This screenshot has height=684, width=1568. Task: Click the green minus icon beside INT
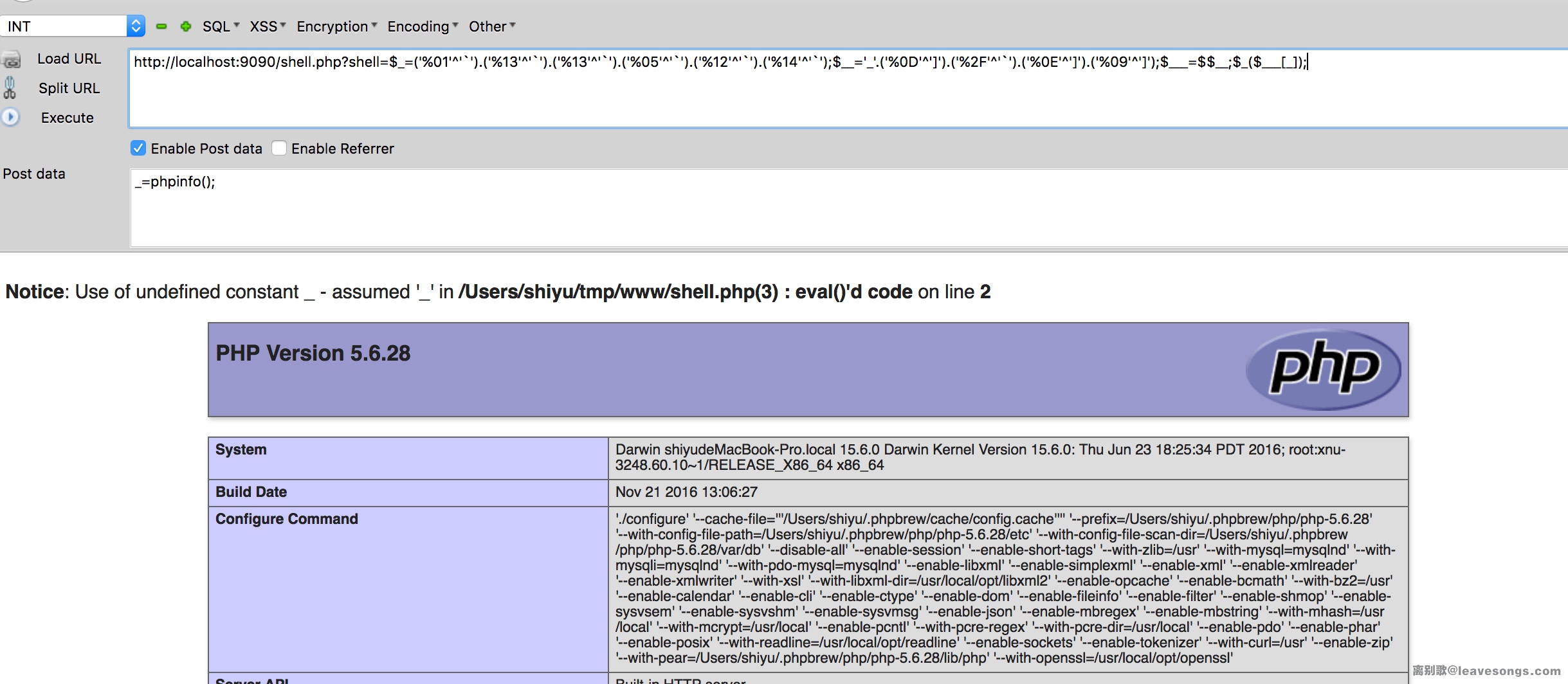pyautogui.click(x=161, y=26)
